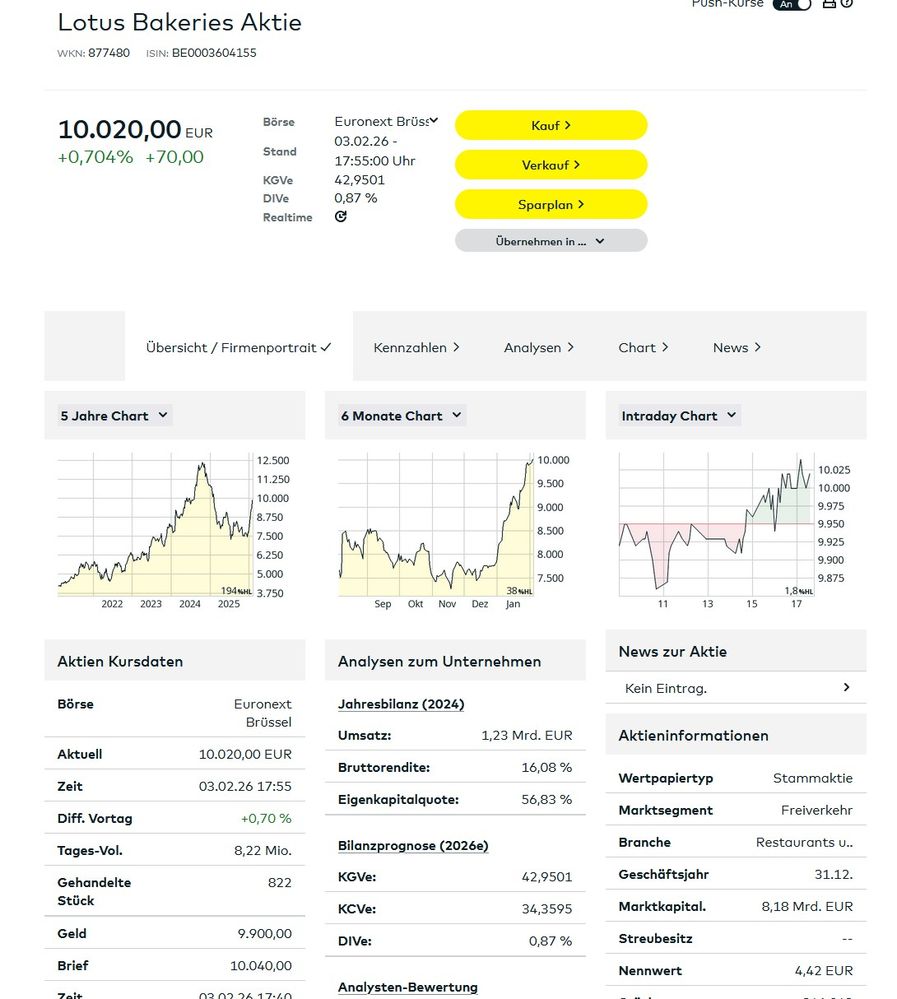Open the Jahresbilanz (2024) link
The width and height of the screenshot is (897, 999).
[401, 704]
